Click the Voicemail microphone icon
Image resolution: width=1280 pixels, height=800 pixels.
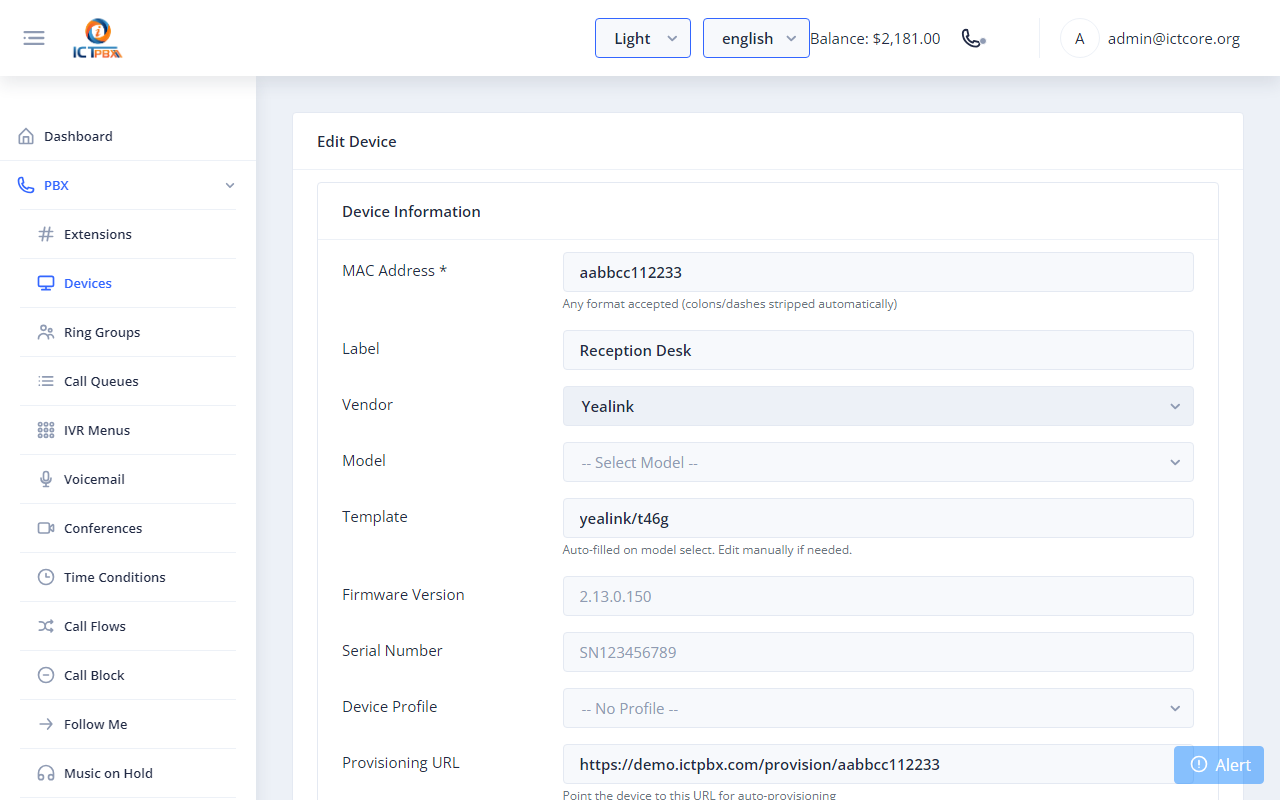pyautogui.click(x=46, y=479)
